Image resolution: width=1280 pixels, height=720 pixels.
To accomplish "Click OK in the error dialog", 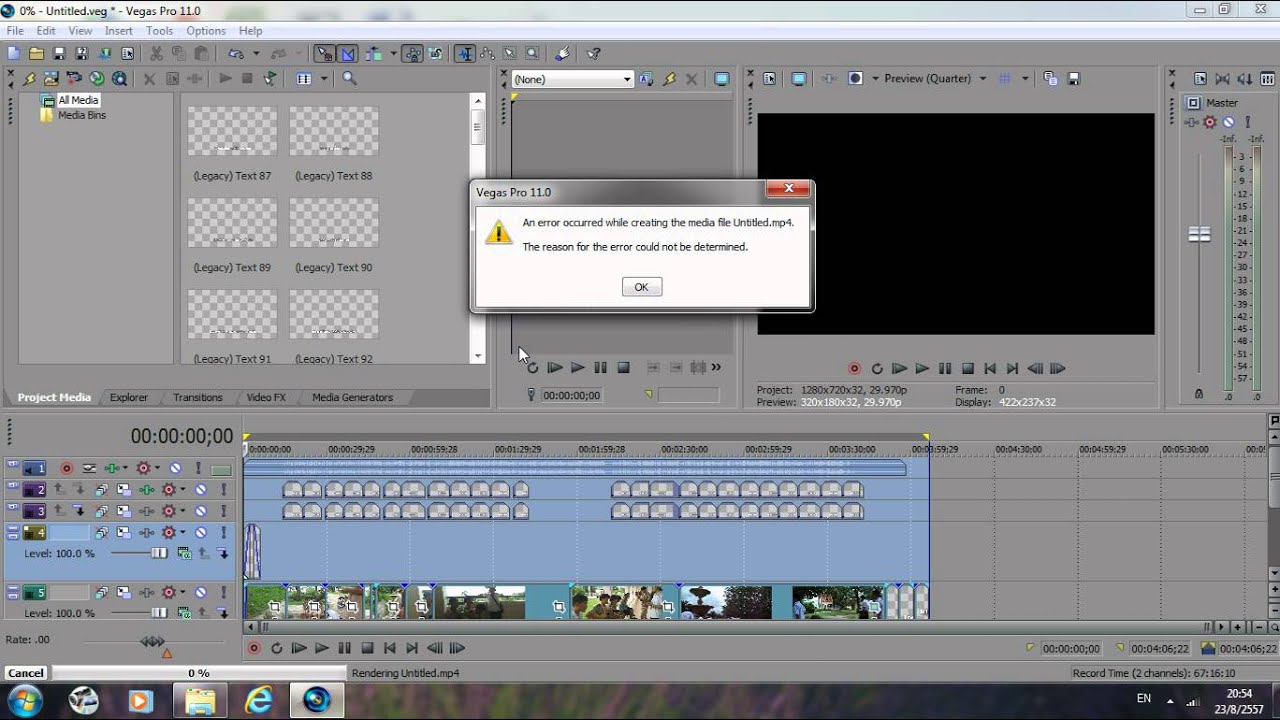I will click(641, 287).
